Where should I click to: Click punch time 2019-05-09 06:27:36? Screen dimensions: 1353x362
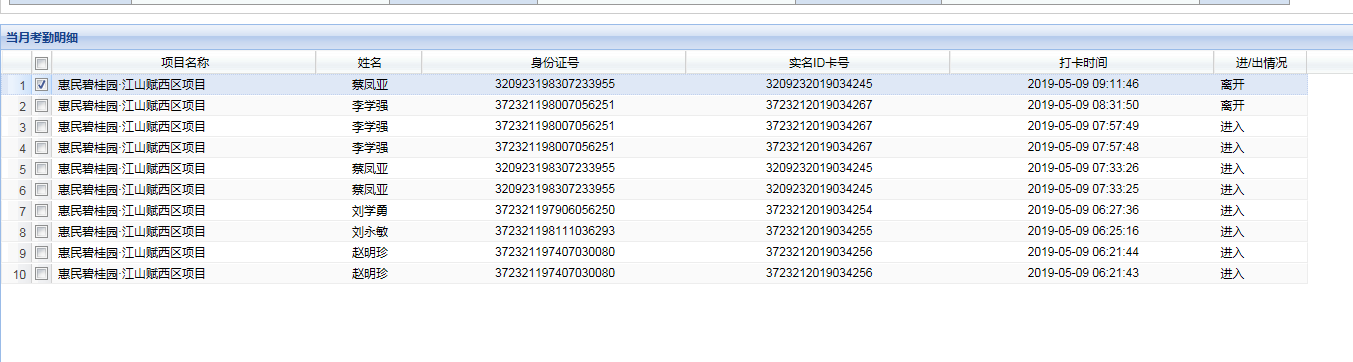[x=1082, y=211]
